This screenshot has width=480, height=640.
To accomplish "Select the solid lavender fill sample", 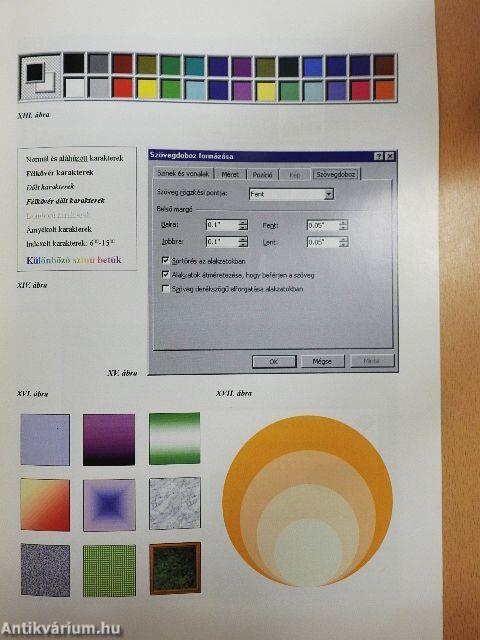I will tap(45, 440).
